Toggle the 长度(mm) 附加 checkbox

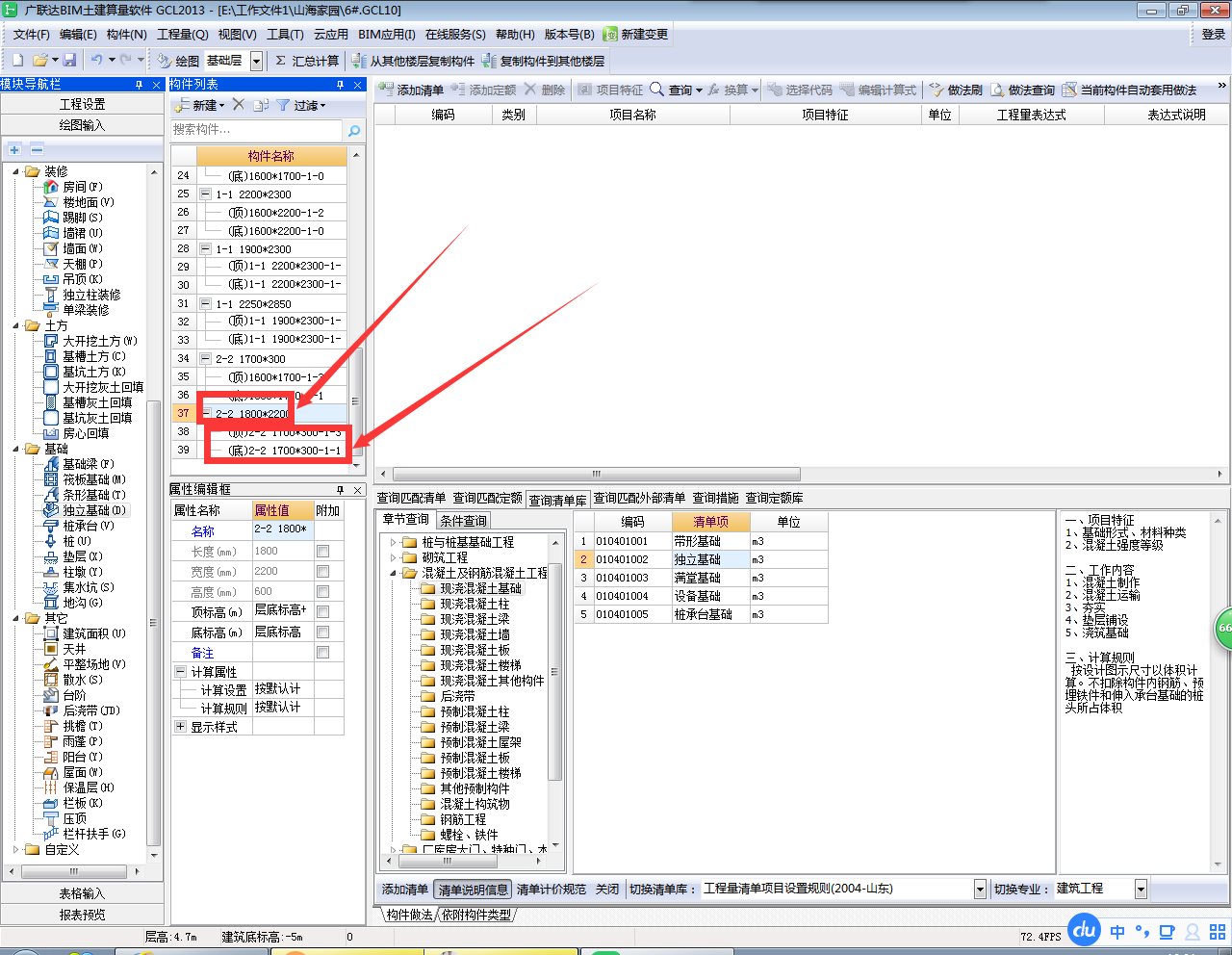(x=322, y=552)
